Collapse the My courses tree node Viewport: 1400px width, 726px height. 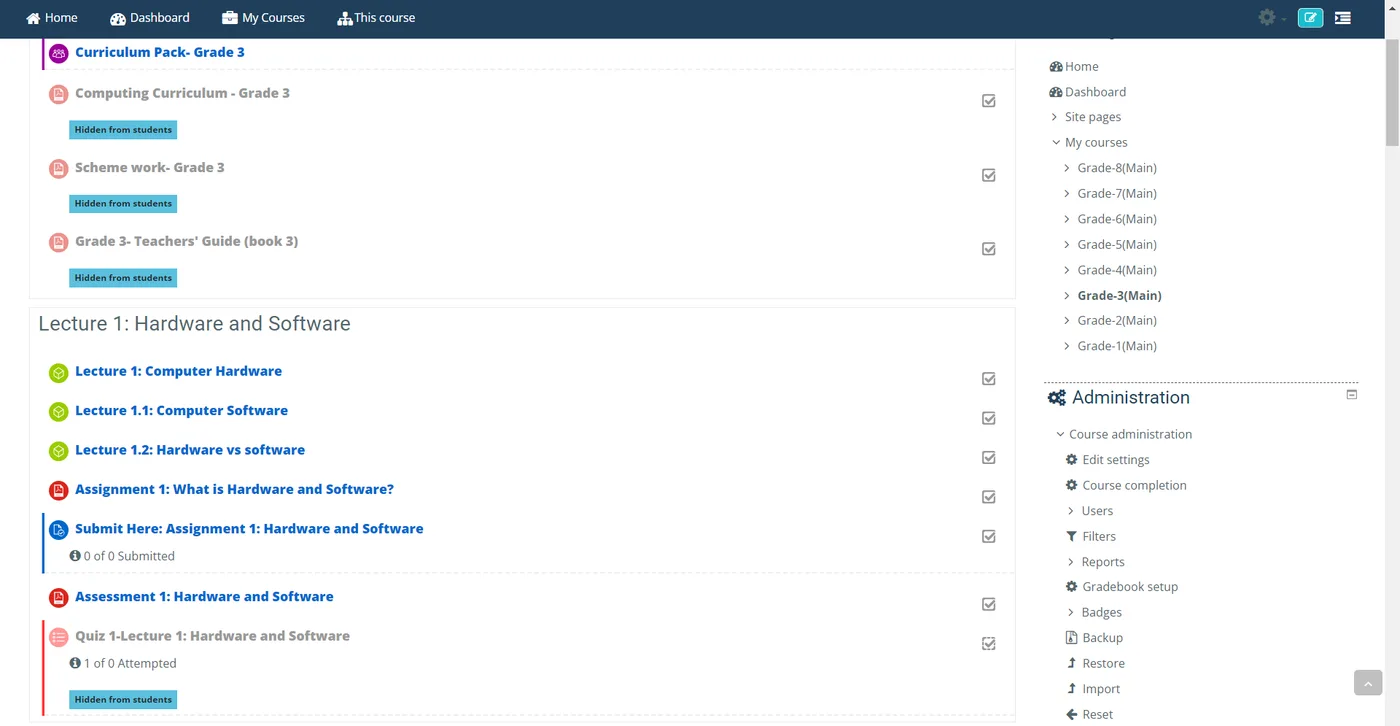coord(1055,143)
